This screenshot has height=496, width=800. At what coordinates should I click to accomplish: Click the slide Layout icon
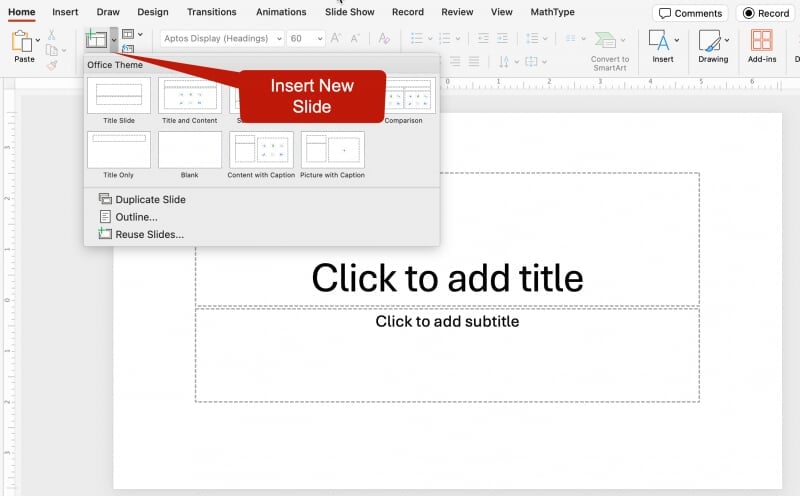[x=128, y=34]
